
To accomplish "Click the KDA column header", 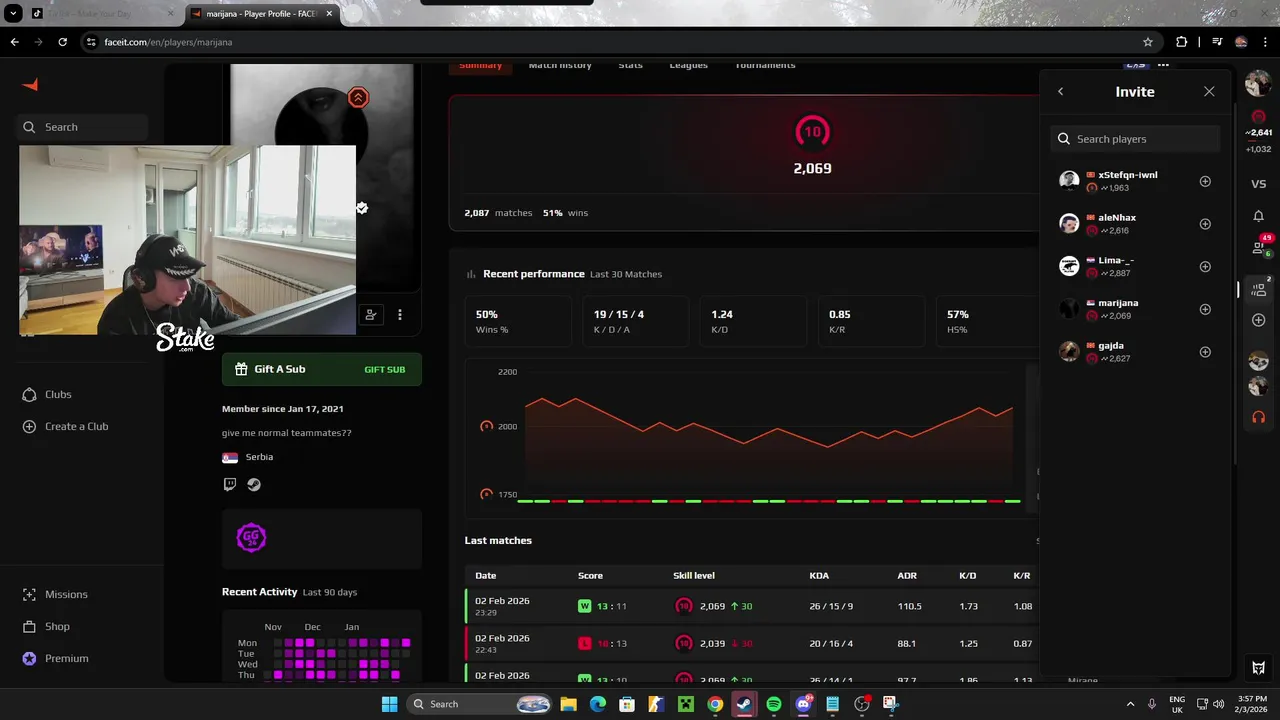I will coord(819,576).
